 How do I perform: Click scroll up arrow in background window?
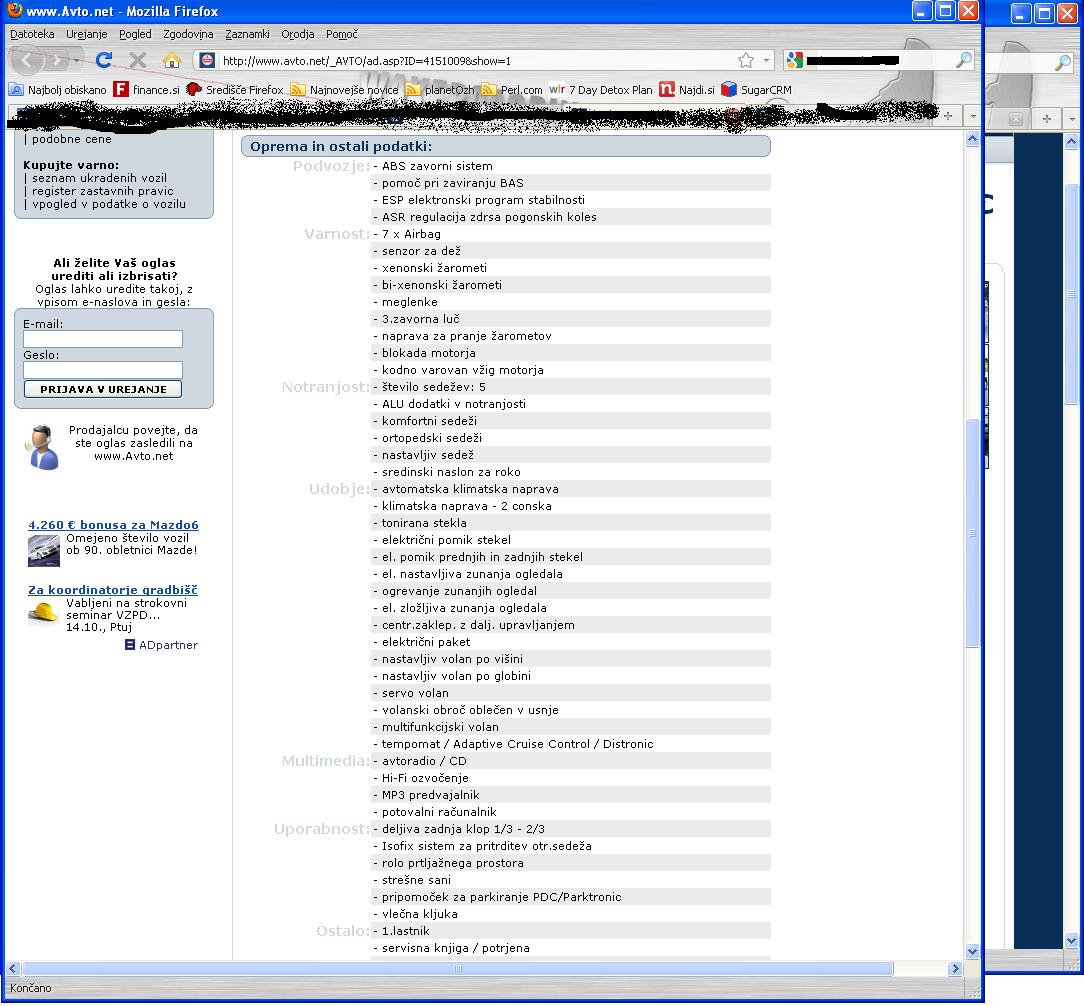pos(1072,142)
